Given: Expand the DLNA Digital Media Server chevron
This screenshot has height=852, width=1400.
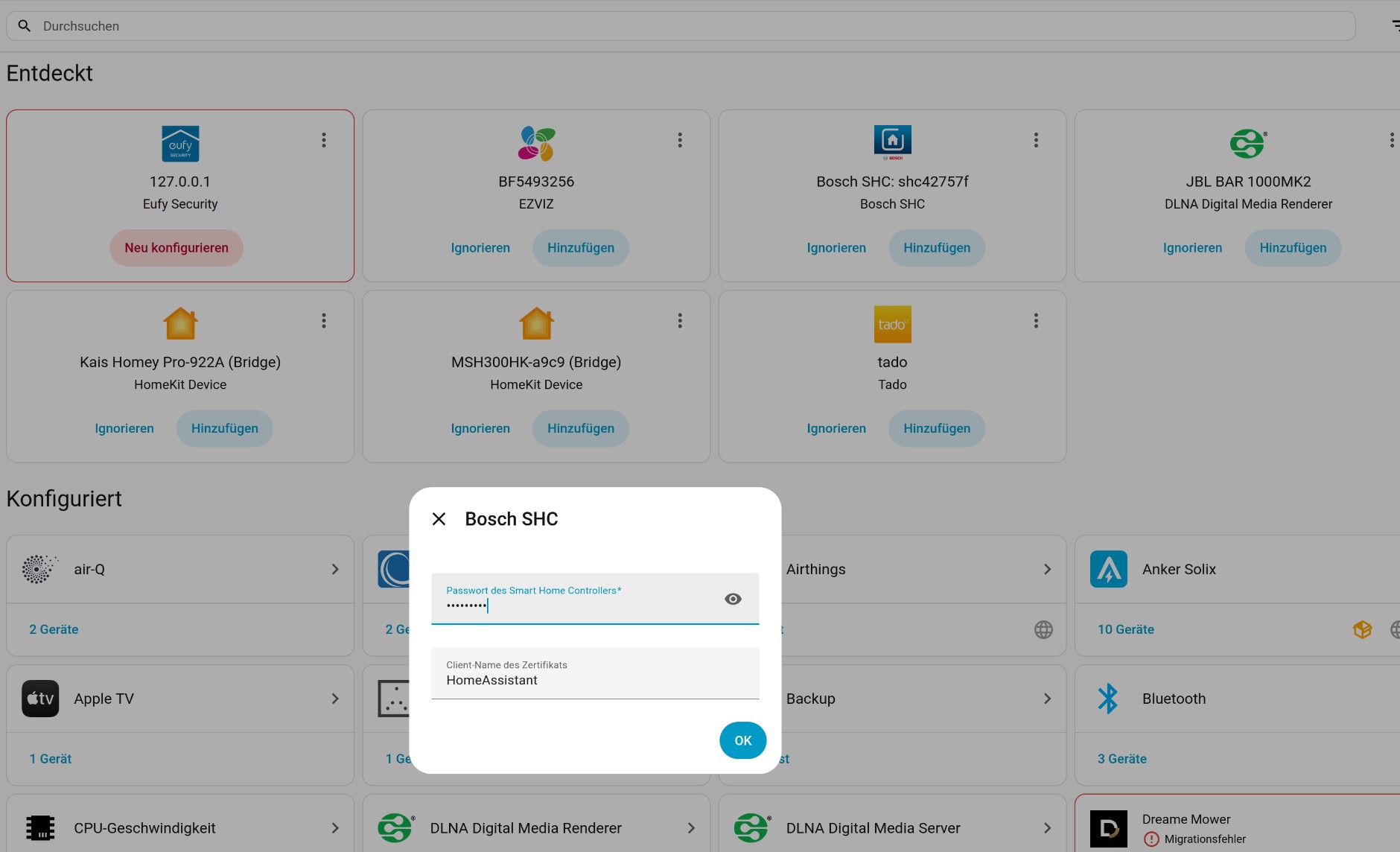Looking at the screenshot, I should (x=1047, y=828).
